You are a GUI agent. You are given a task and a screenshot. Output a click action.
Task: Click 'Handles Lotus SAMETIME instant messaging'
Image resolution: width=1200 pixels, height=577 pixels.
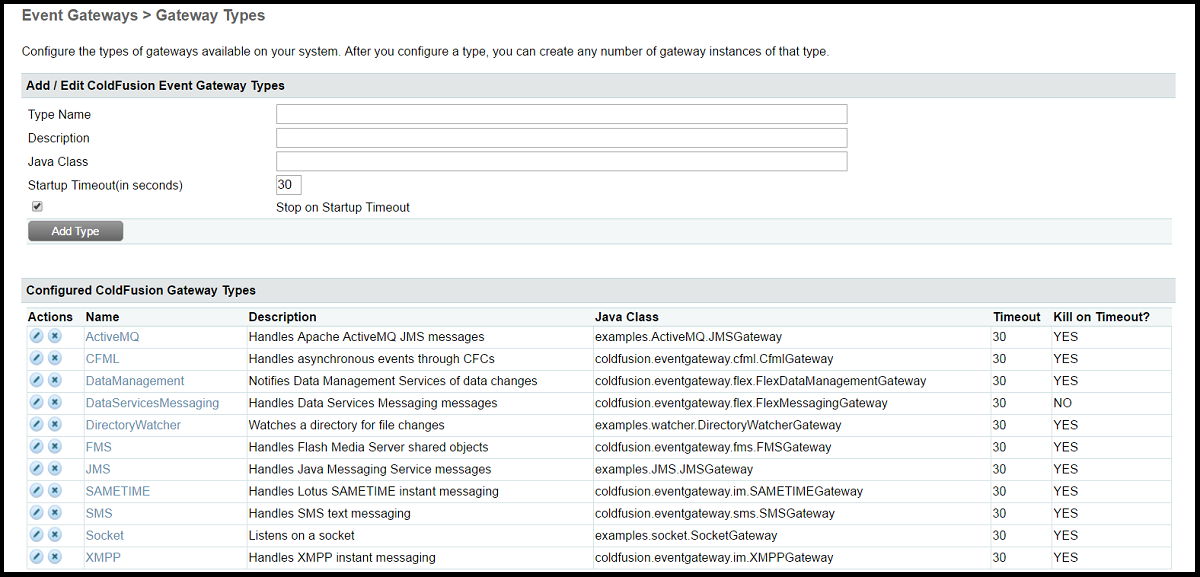coord(373,491)
